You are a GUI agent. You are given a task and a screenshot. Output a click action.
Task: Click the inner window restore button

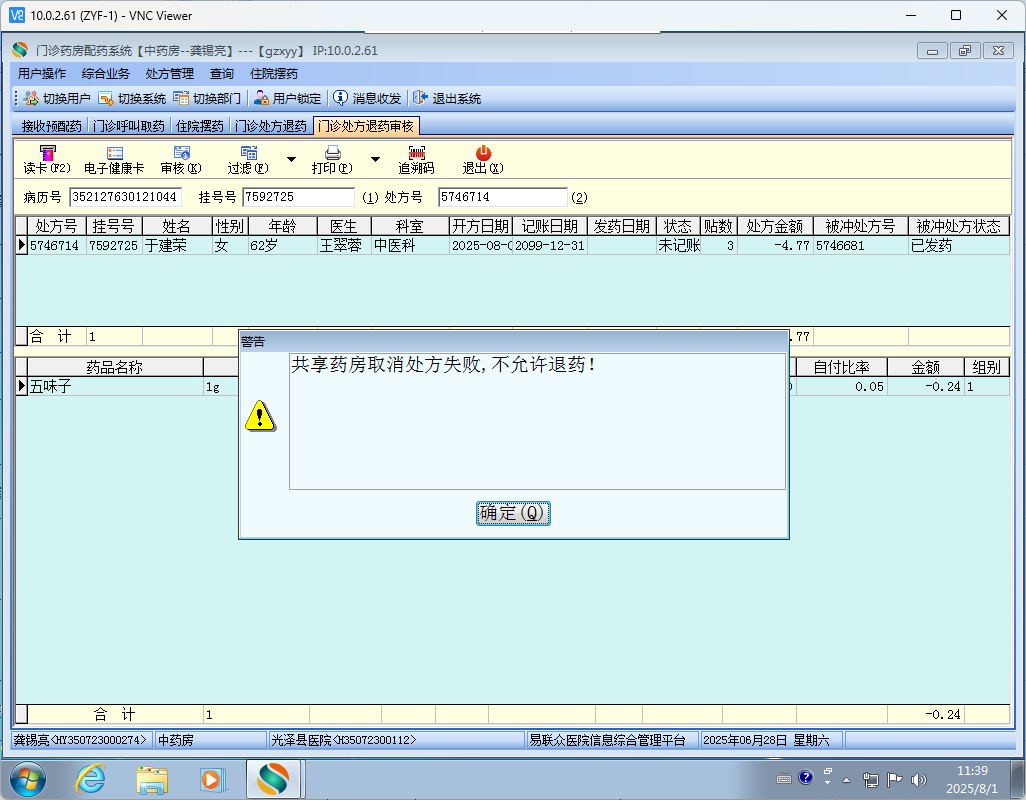coord(965,50)
